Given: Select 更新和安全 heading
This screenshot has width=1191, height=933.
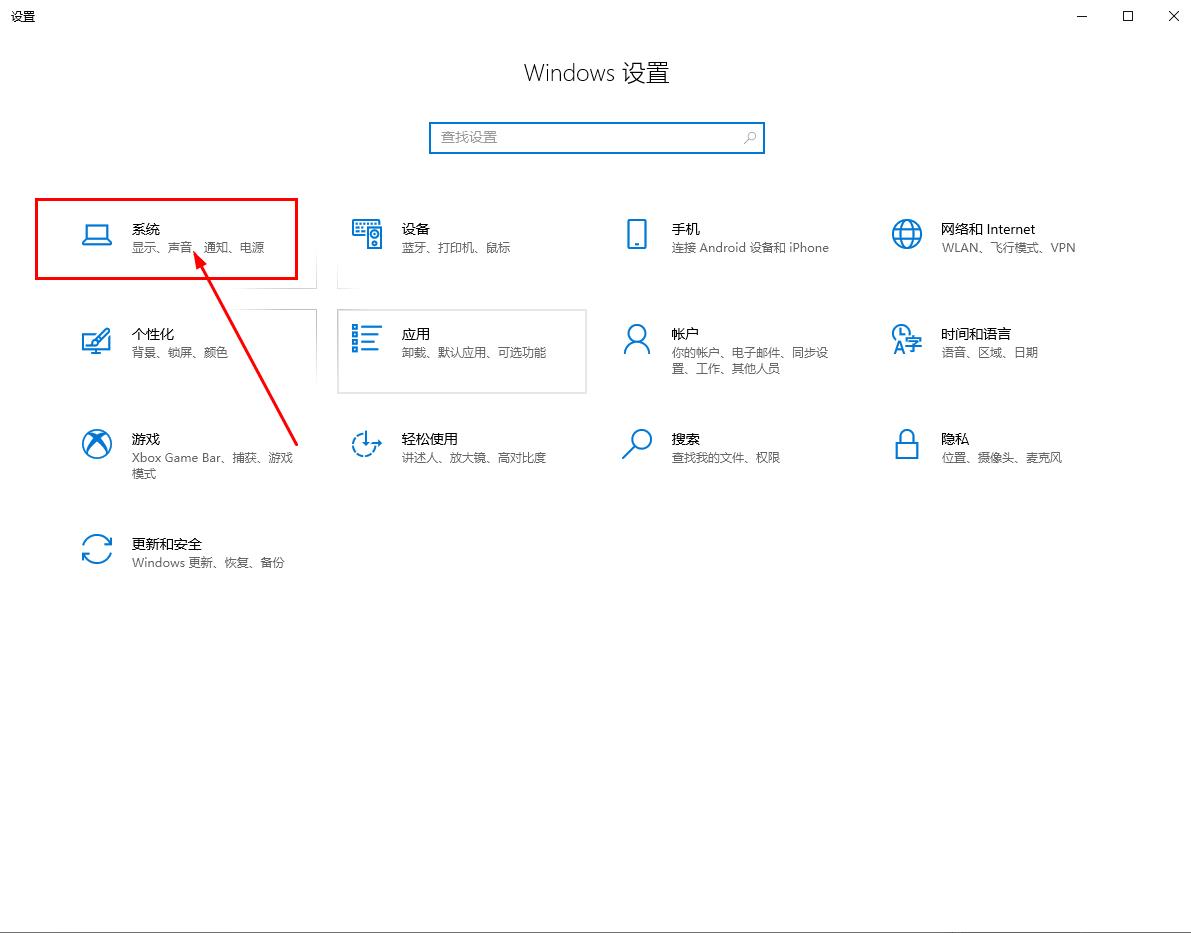Looking at the screenshot, I should (166, 544).
